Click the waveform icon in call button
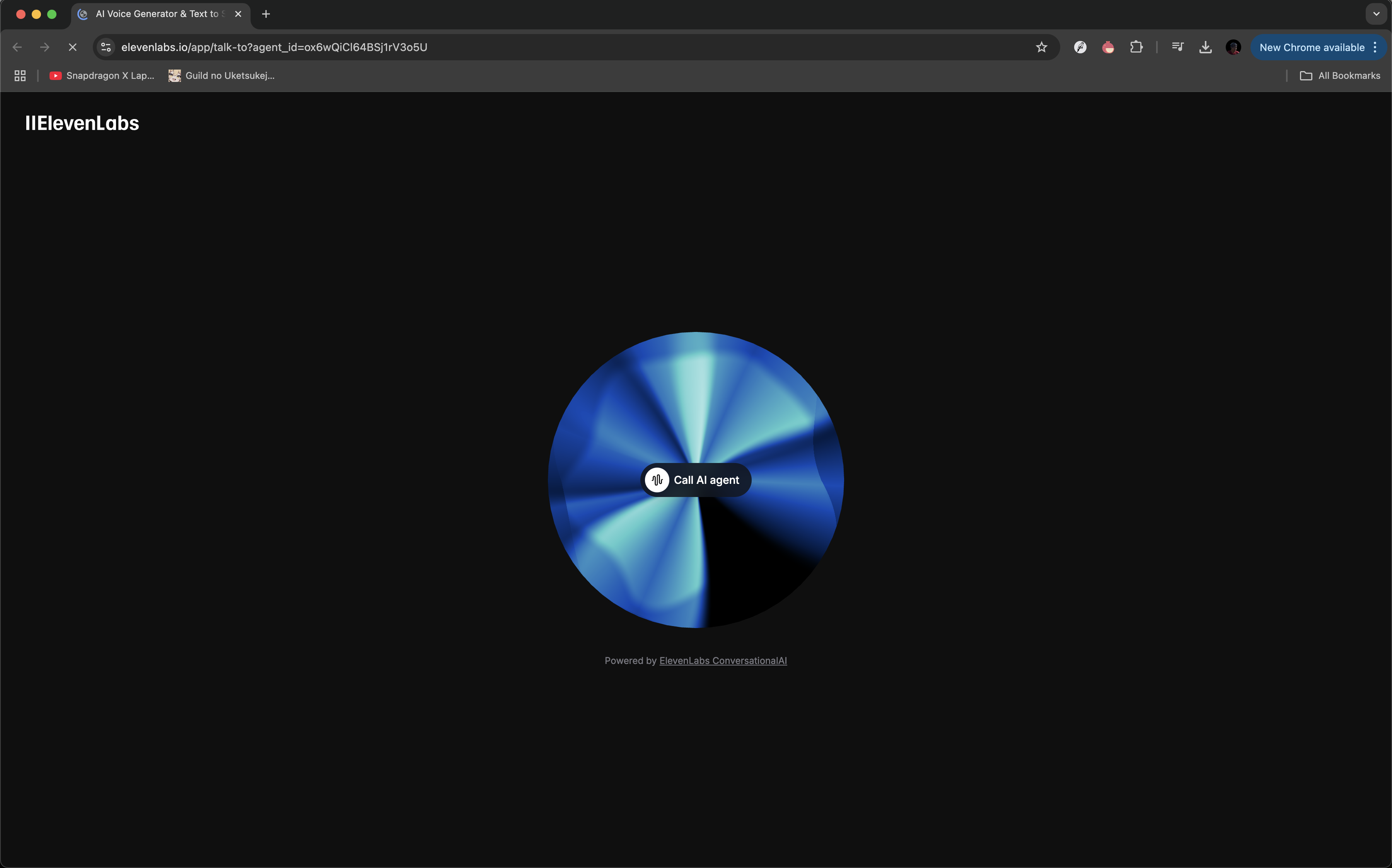The width and height of the screenshot is (1392, 868). point(657,480)
